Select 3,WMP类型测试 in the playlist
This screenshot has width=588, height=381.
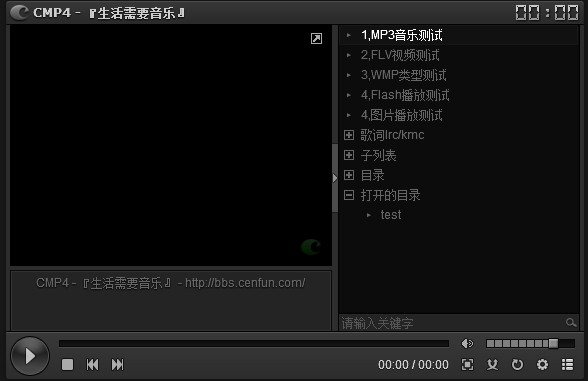tap(459, 75)
